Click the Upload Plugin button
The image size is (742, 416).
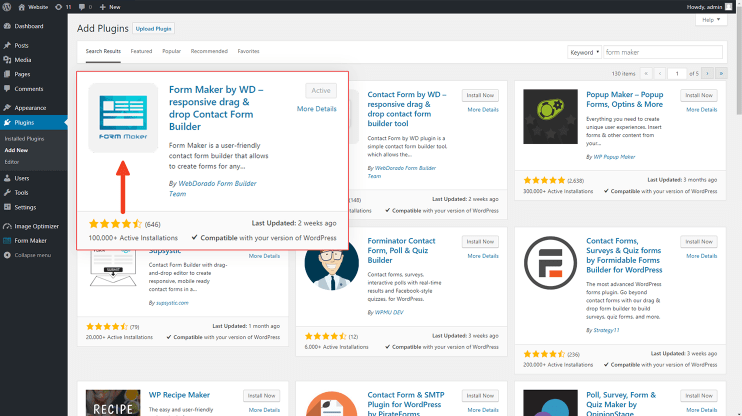coord(153,29)
